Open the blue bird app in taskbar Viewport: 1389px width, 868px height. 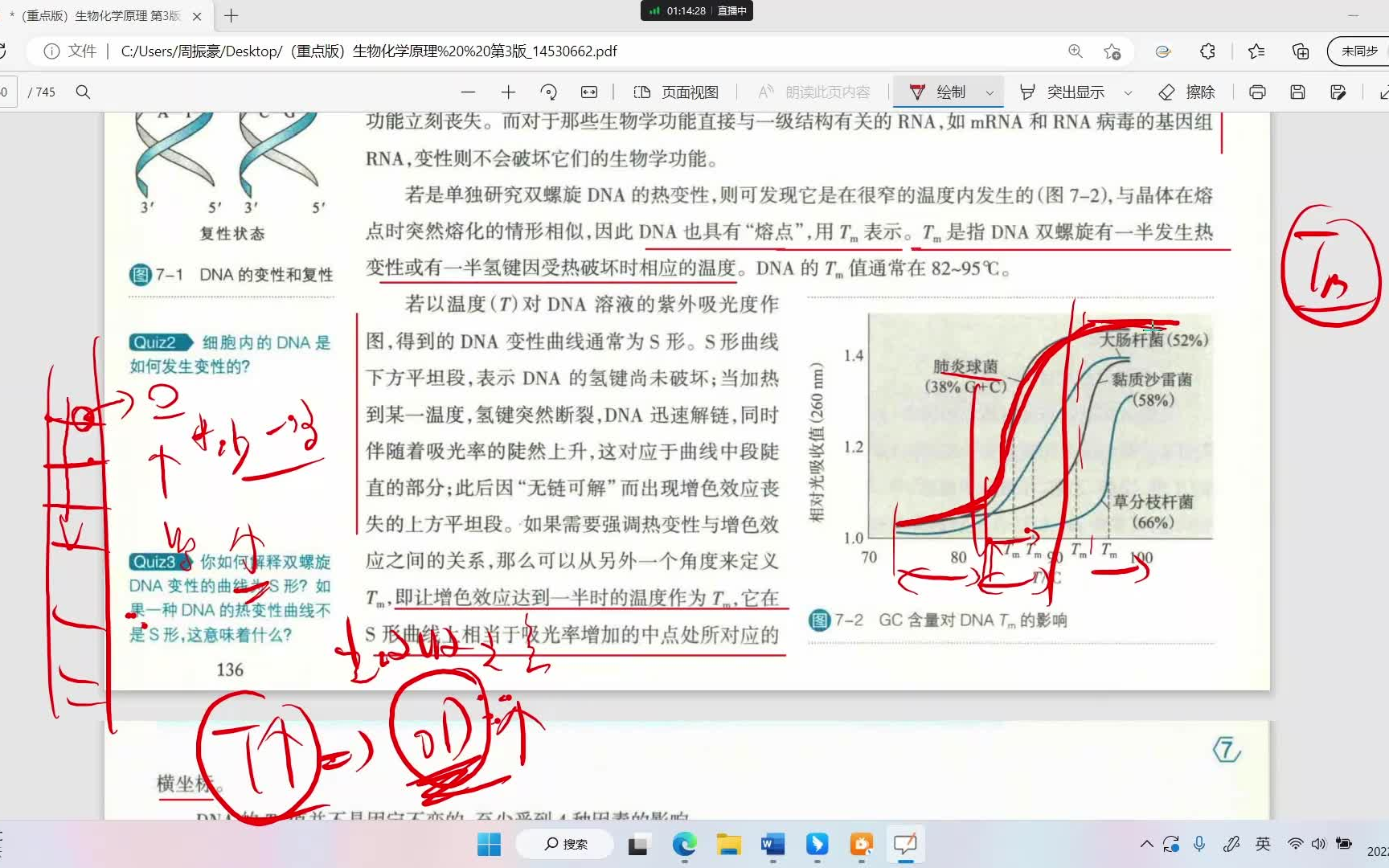(817, 844)
